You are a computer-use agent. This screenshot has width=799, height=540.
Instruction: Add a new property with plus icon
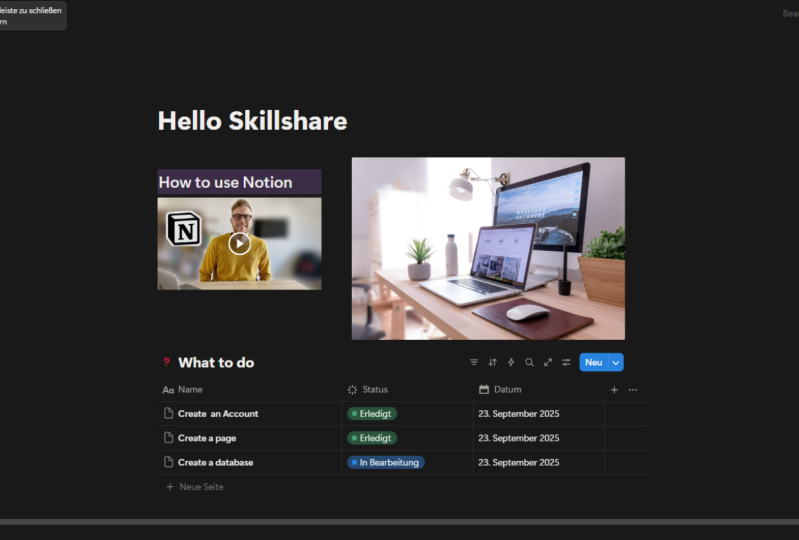(x=614, y=390)
